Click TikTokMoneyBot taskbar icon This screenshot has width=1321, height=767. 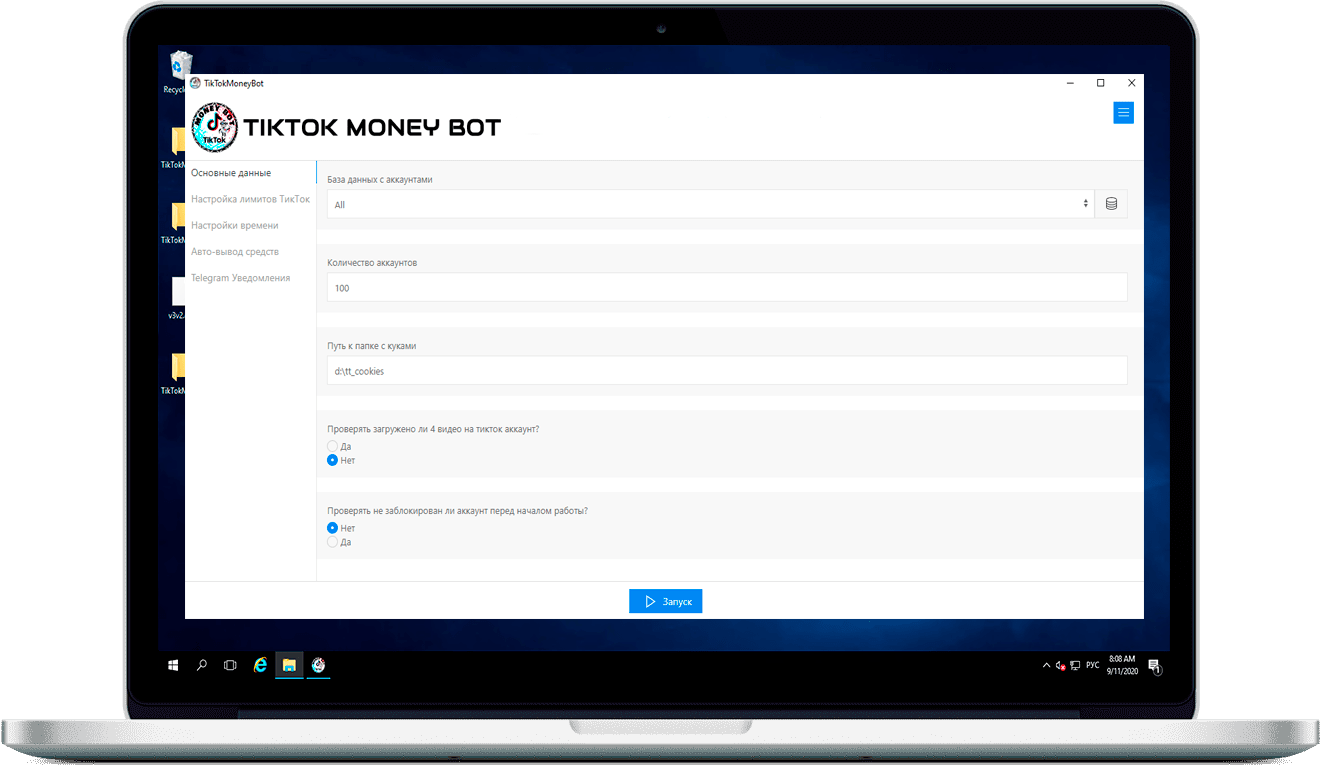point(318,664)
